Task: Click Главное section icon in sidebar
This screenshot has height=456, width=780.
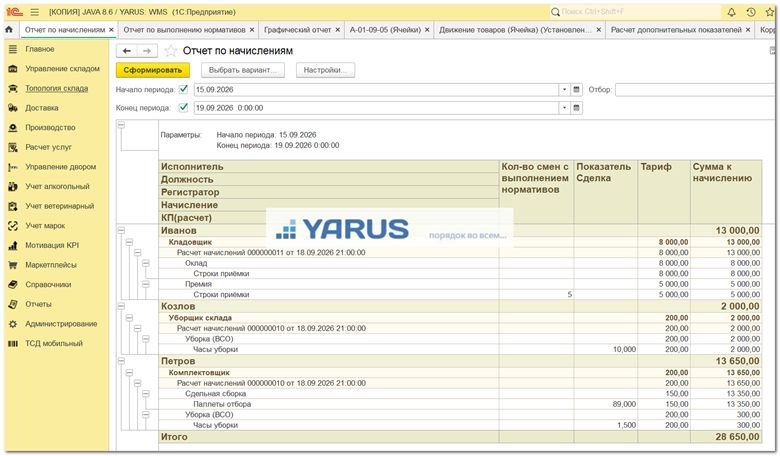Action: (x=13, y=49)
